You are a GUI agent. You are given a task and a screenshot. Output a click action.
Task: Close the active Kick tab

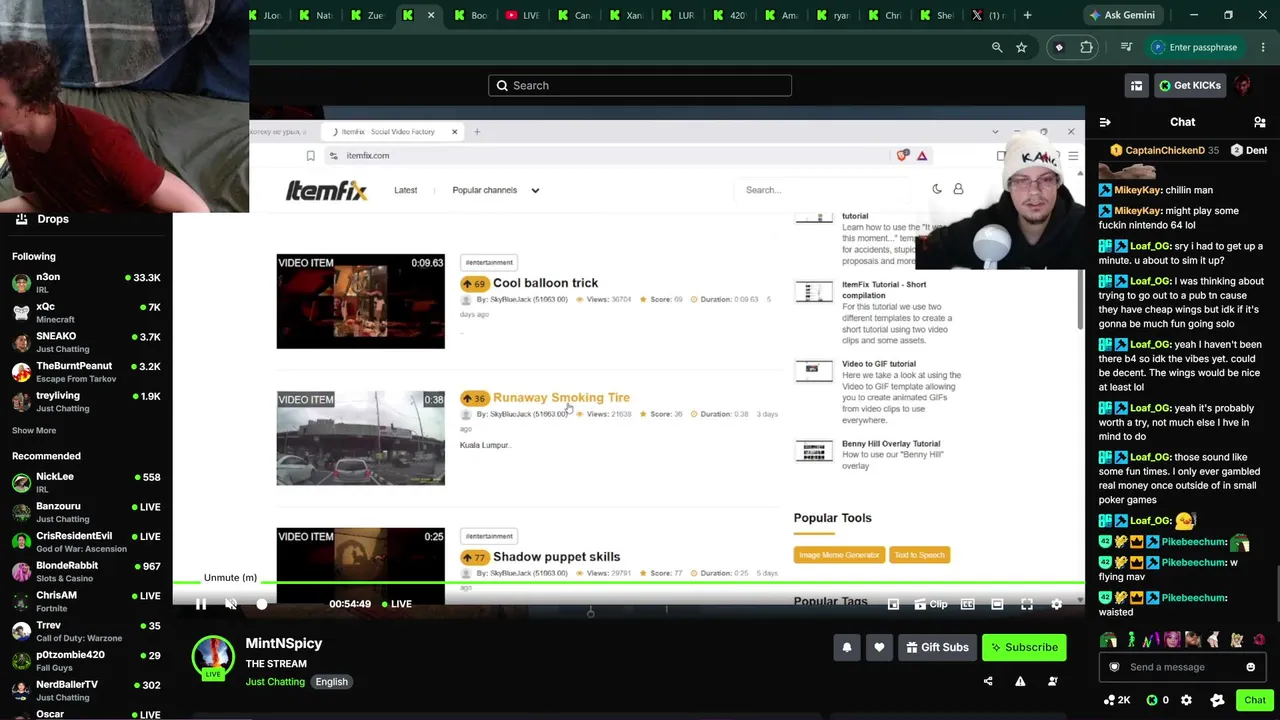click(x=431, y=15)
